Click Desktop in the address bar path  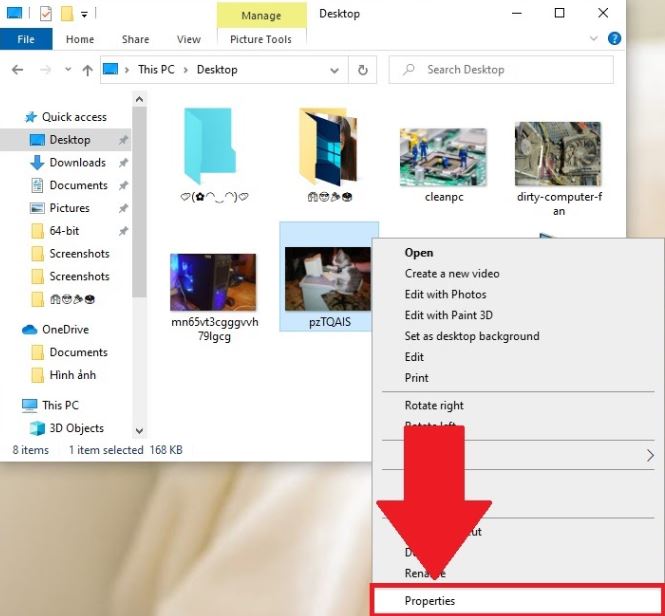(217, 70)
